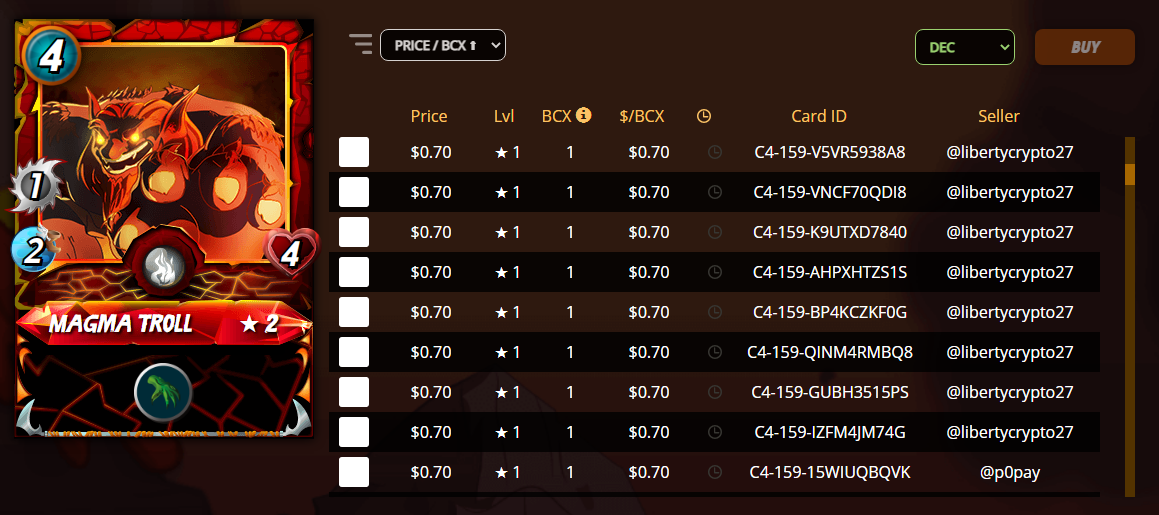1159x515 pixels.
Task: Click the clock column header icon
Action: click(x=704, y=116)
